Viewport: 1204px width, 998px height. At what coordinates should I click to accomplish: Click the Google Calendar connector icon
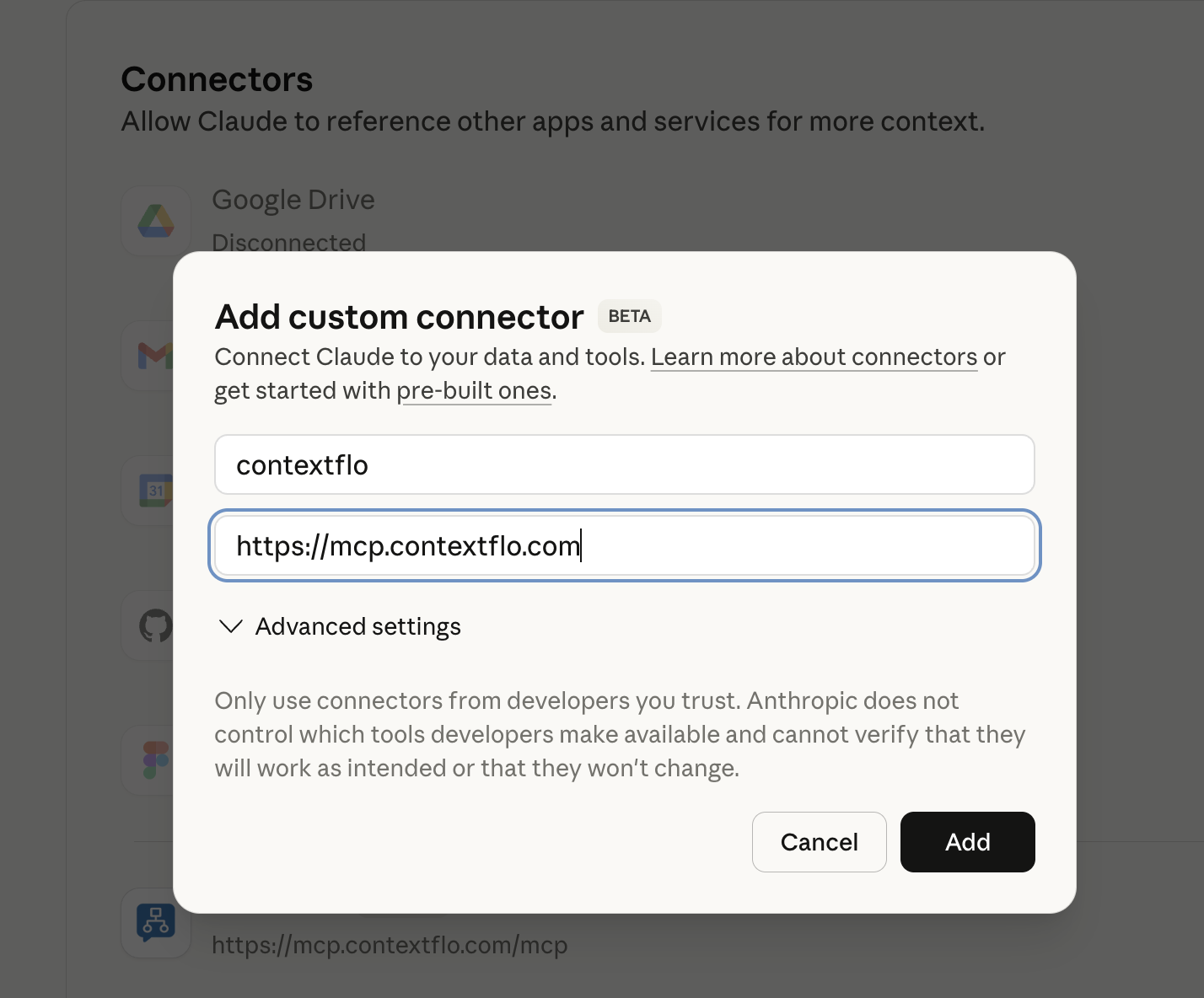[155, 491]
